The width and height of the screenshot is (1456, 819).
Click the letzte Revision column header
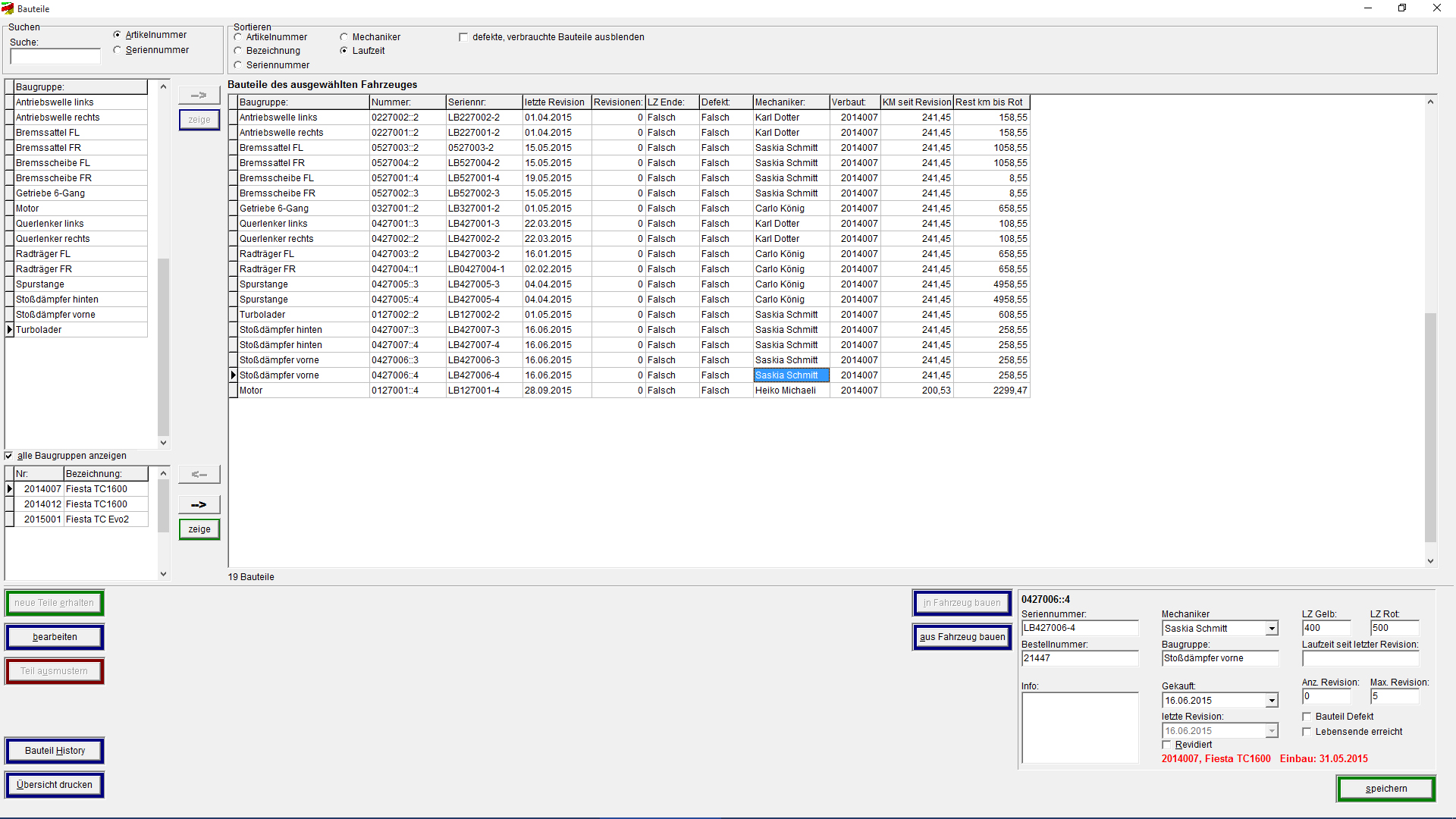pyautogui.click(x=557, y=102)
